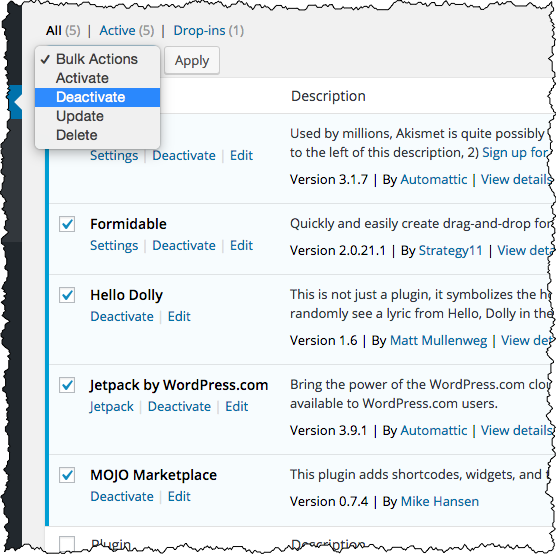Open Akismet Settings link

[114, 156]
